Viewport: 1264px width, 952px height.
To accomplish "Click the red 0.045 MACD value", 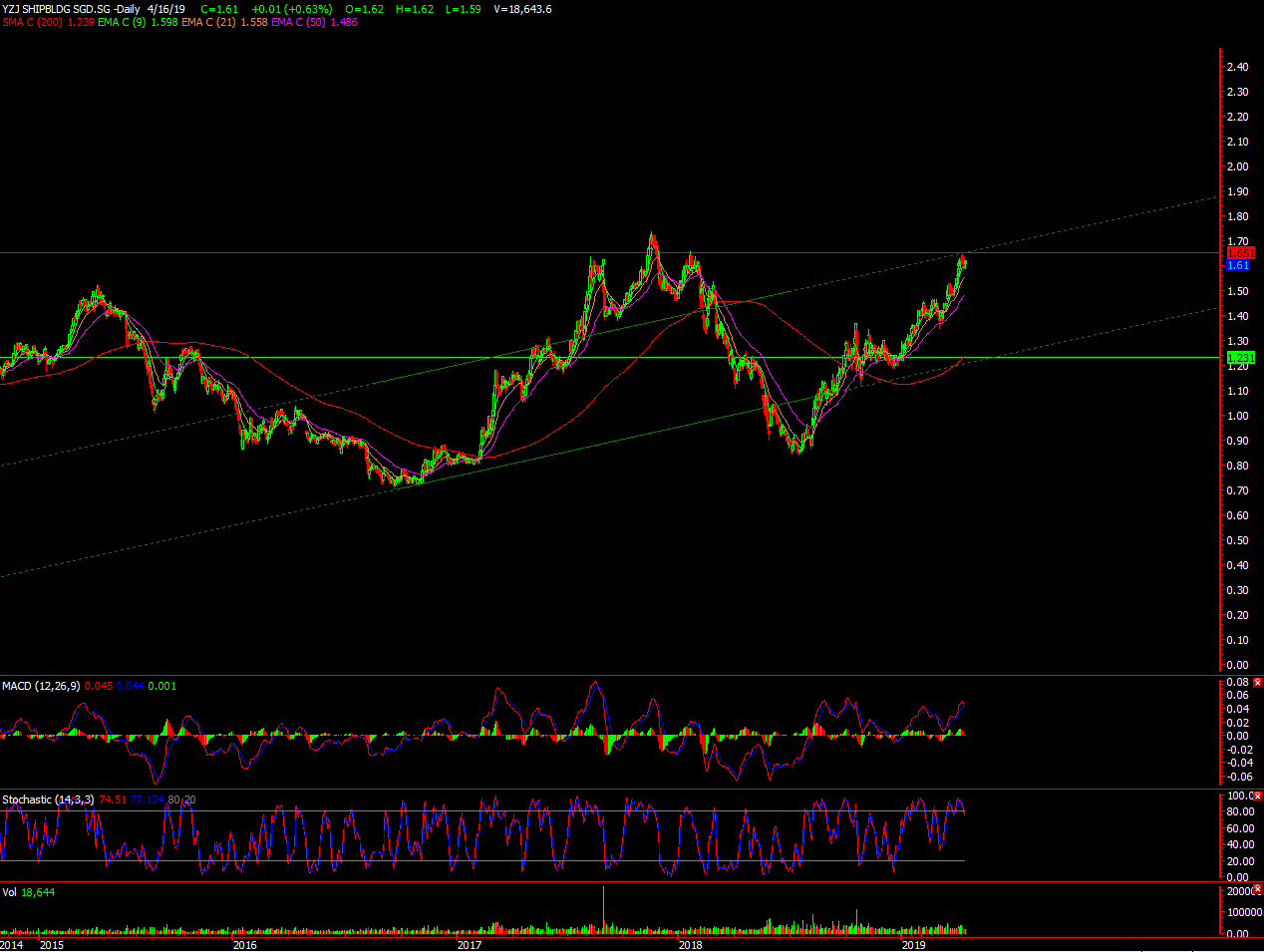I will tap(99, 686).
